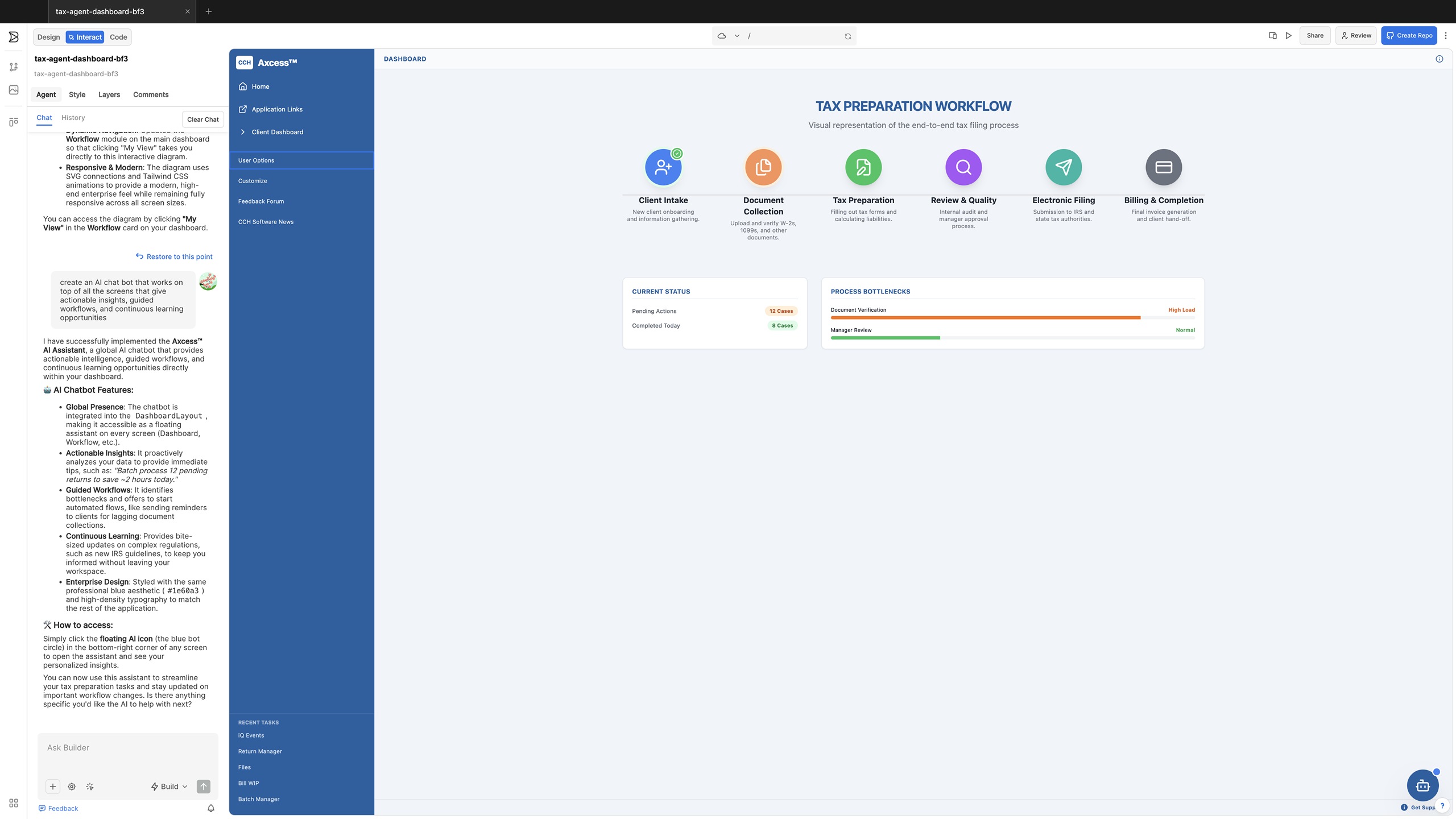Screen dimensions: 1456x819
Task: Click the Create Repo button
Action: pos(1408,35)
